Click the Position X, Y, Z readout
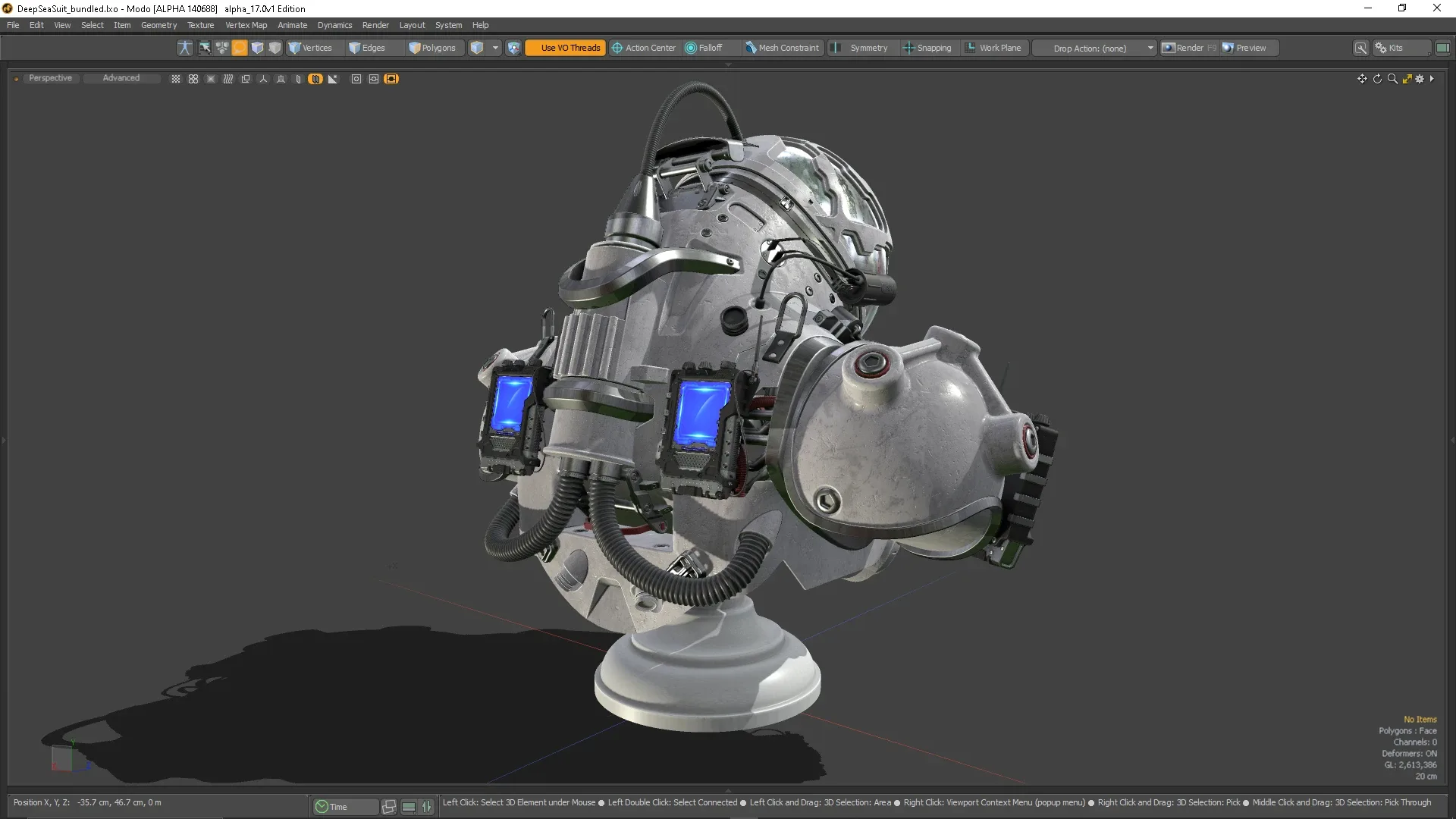The image size is (1456, 819). (x=87, y=802)
